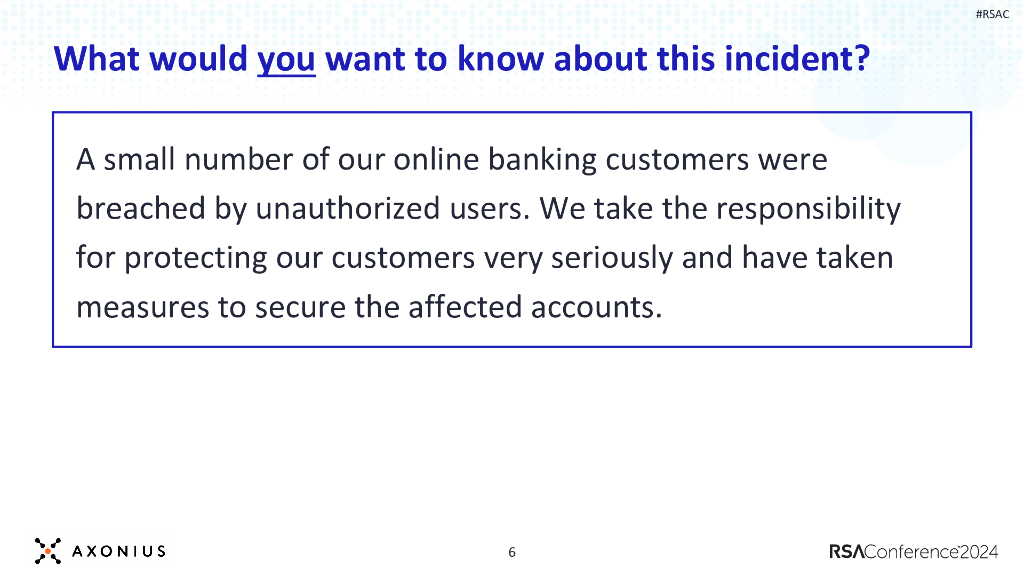Click slide number 6 in the footer
The width and height of the screenshot is (1024, 576).
(512, 552)
